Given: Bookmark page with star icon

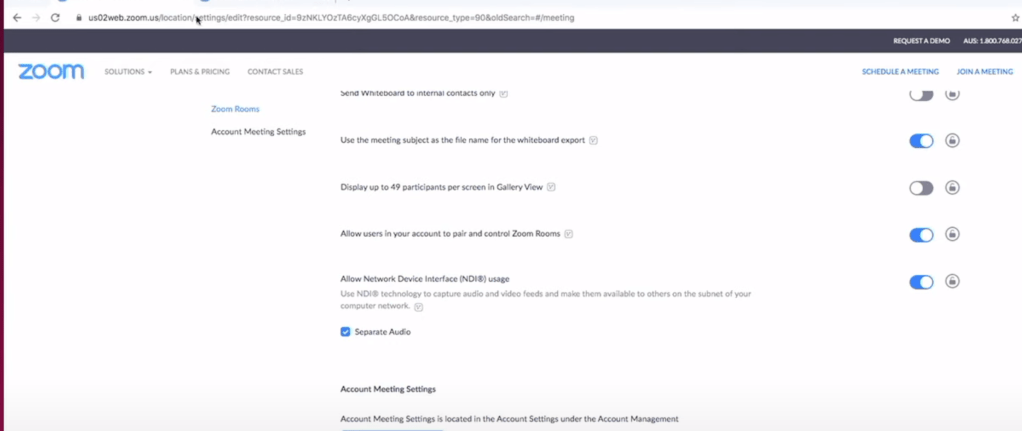Looking at the screenshot, I should pos(1015,18).
